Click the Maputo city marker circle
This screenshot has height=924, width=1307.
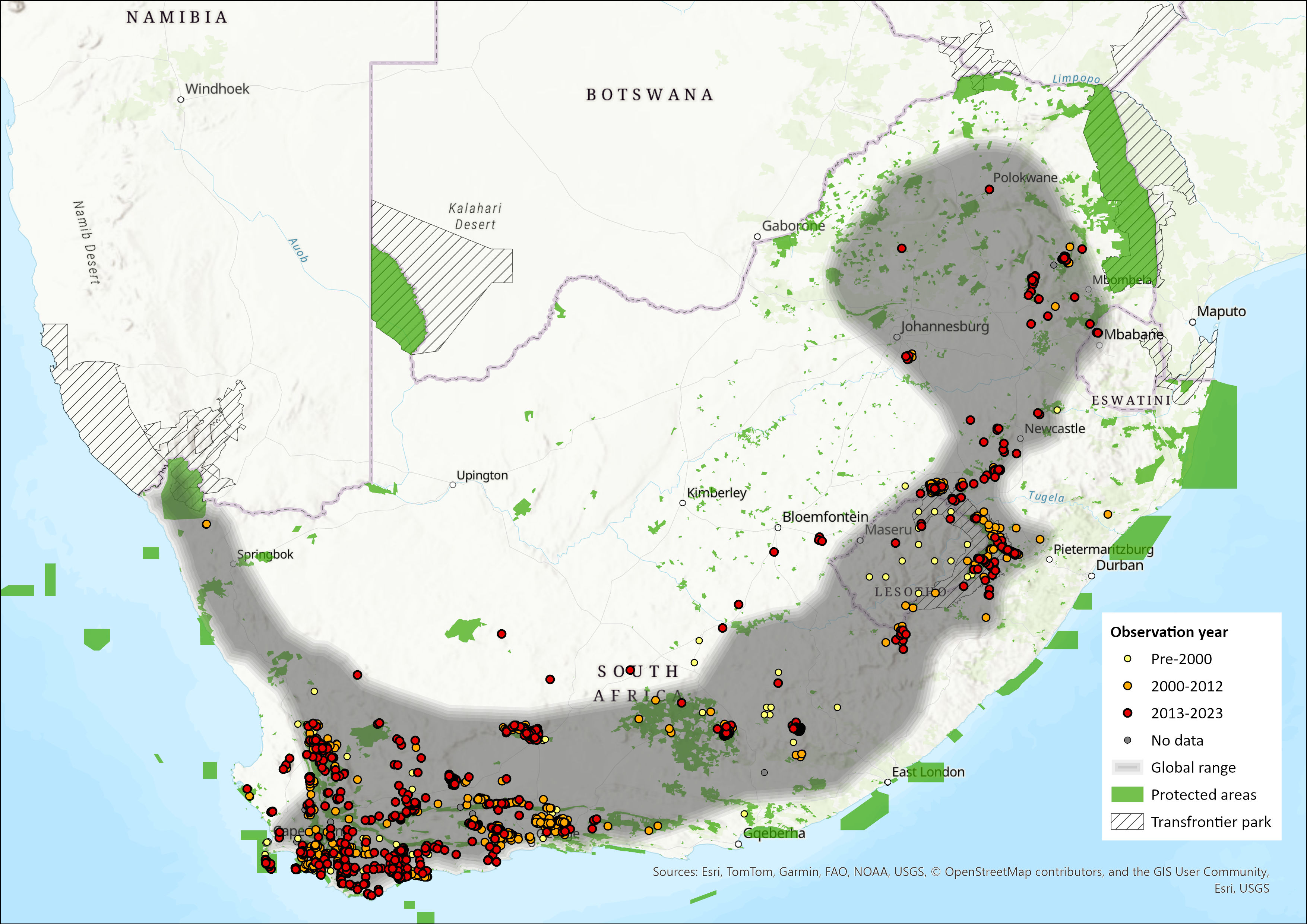point(1192,322)
